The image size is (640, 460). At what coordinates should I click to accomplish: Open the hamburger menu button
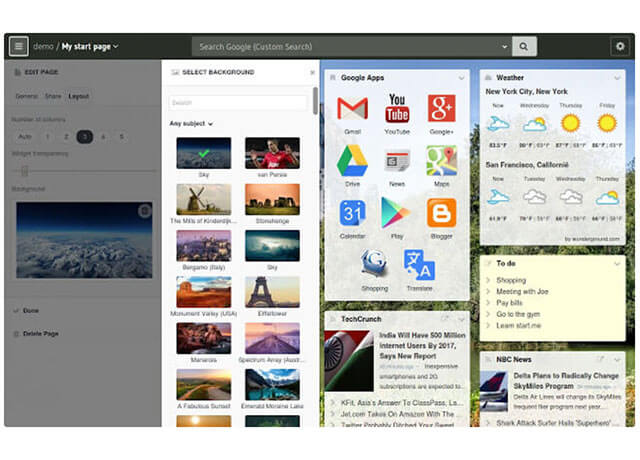click(x=18, y=46)
